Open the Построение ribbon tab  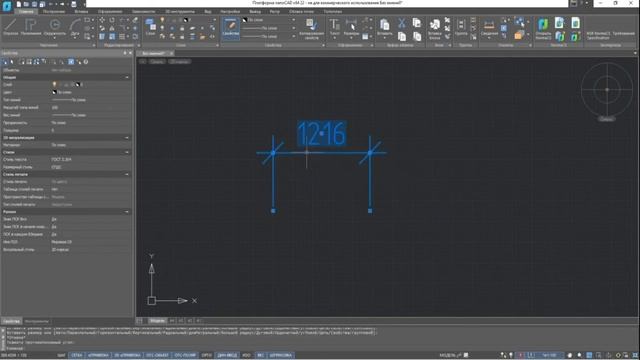click(54, 11)
